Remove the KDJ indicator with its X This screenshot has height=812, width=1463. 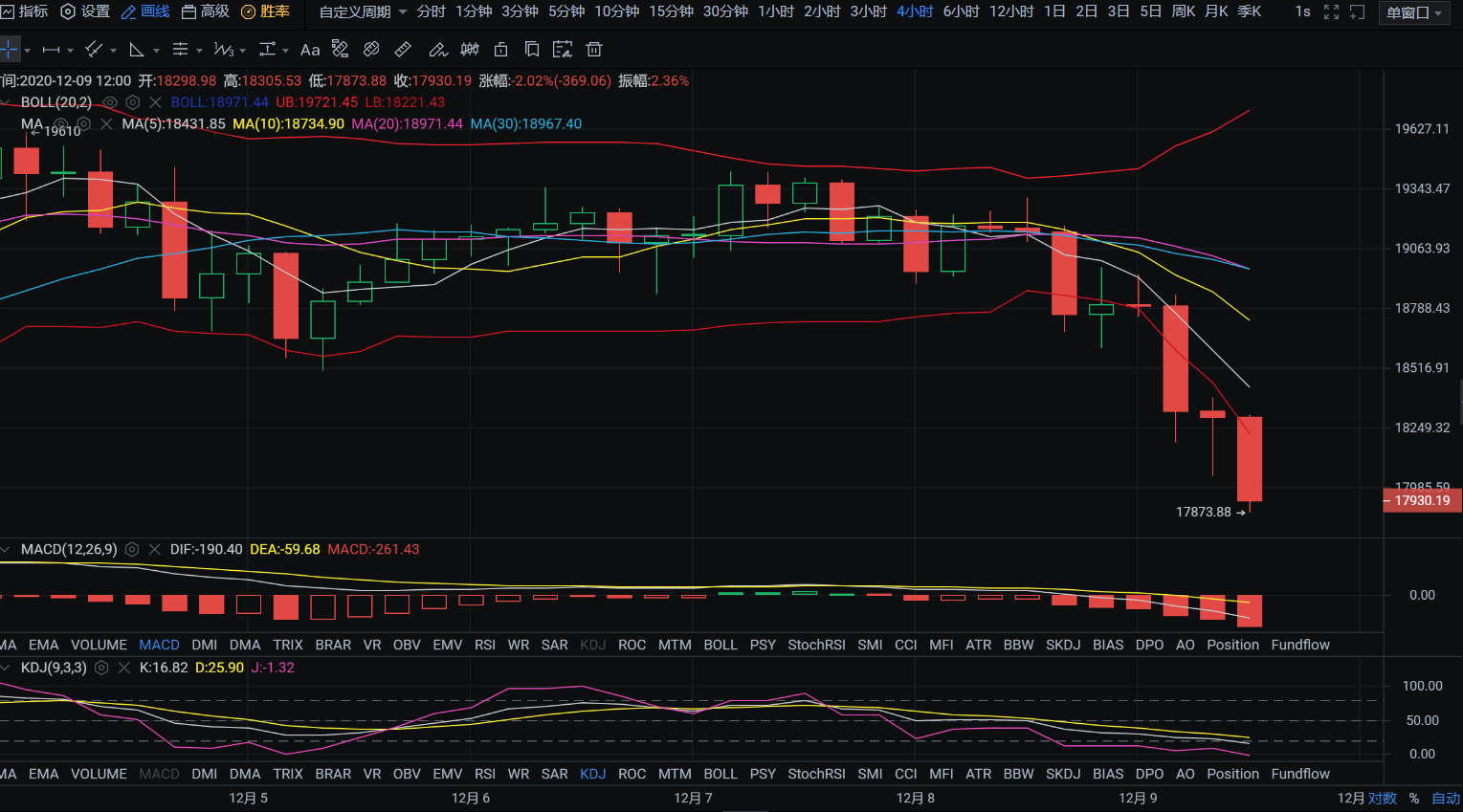pos(123,669)
